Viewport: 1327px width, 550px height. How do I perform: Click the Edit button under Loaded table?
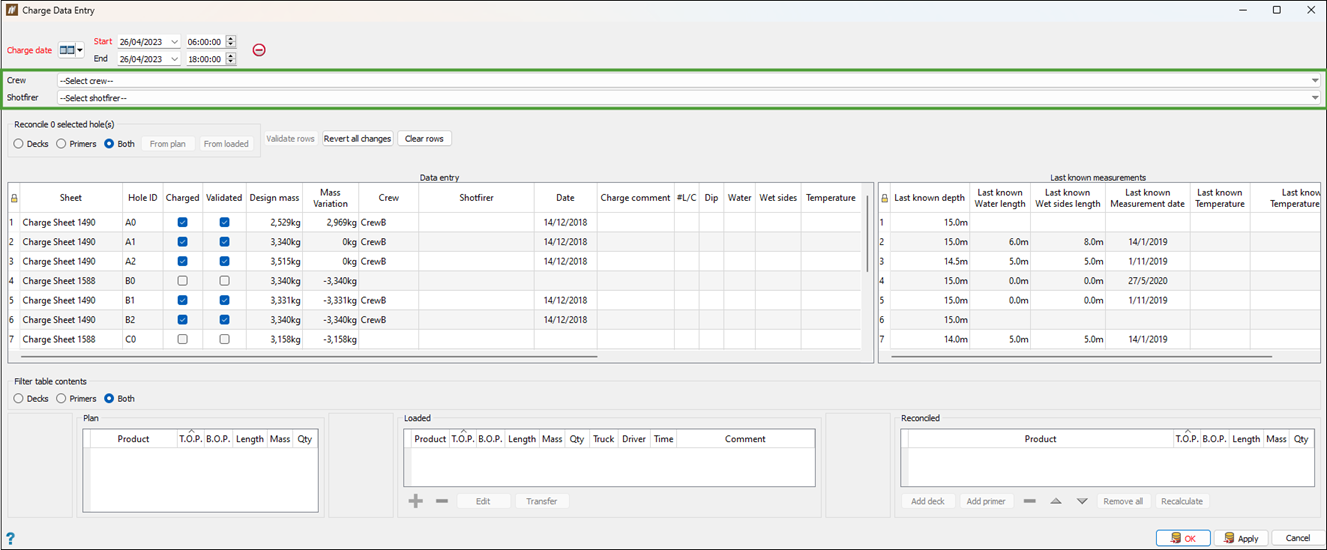(483, 501)
